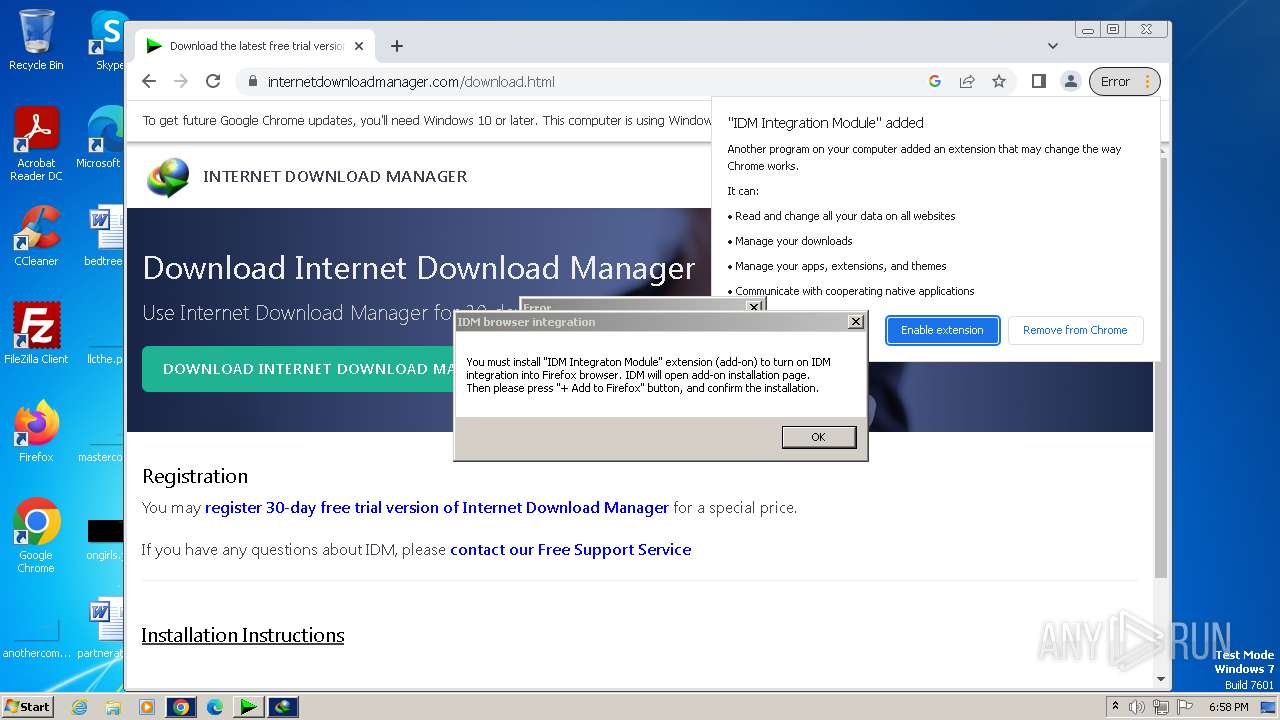Click the volume speaker tray icon
Viewport: 1280px width, 720px height.
click(1137, 707)
